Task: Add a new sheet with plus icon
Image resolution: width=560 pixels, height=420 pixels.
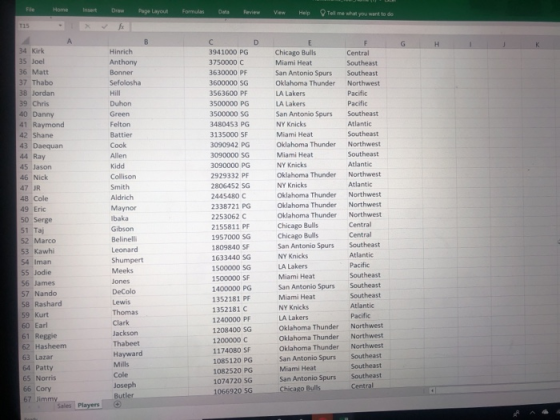Action: coord(117,404)
